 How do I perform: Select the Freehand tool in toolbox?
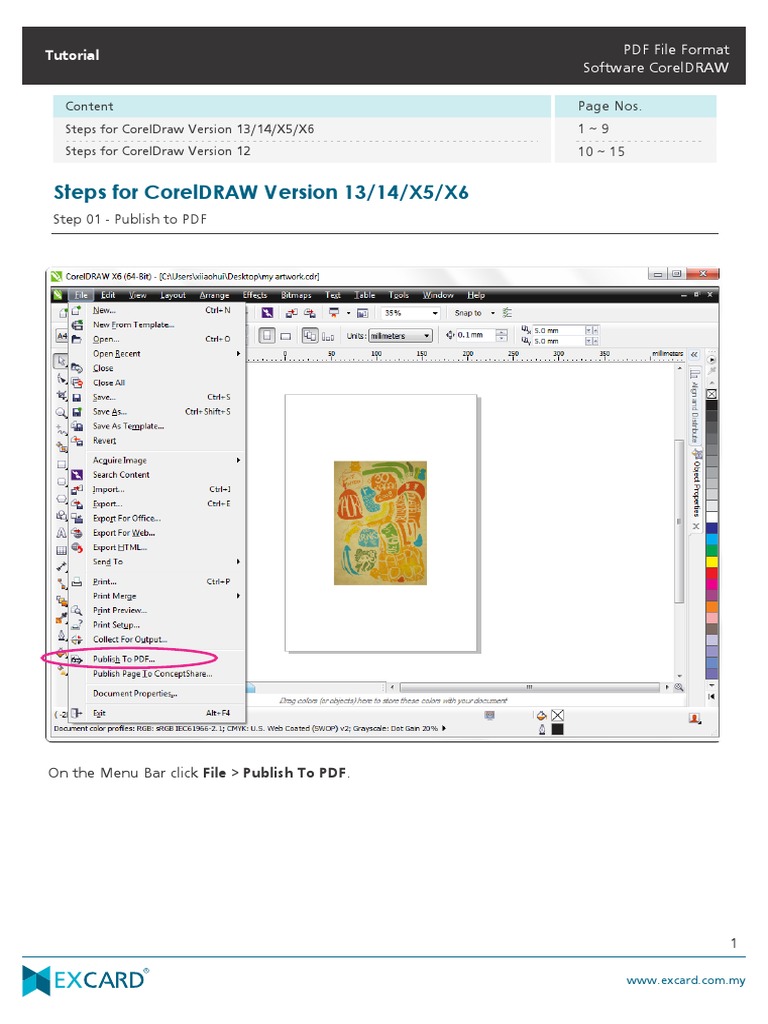coord(61,430)
